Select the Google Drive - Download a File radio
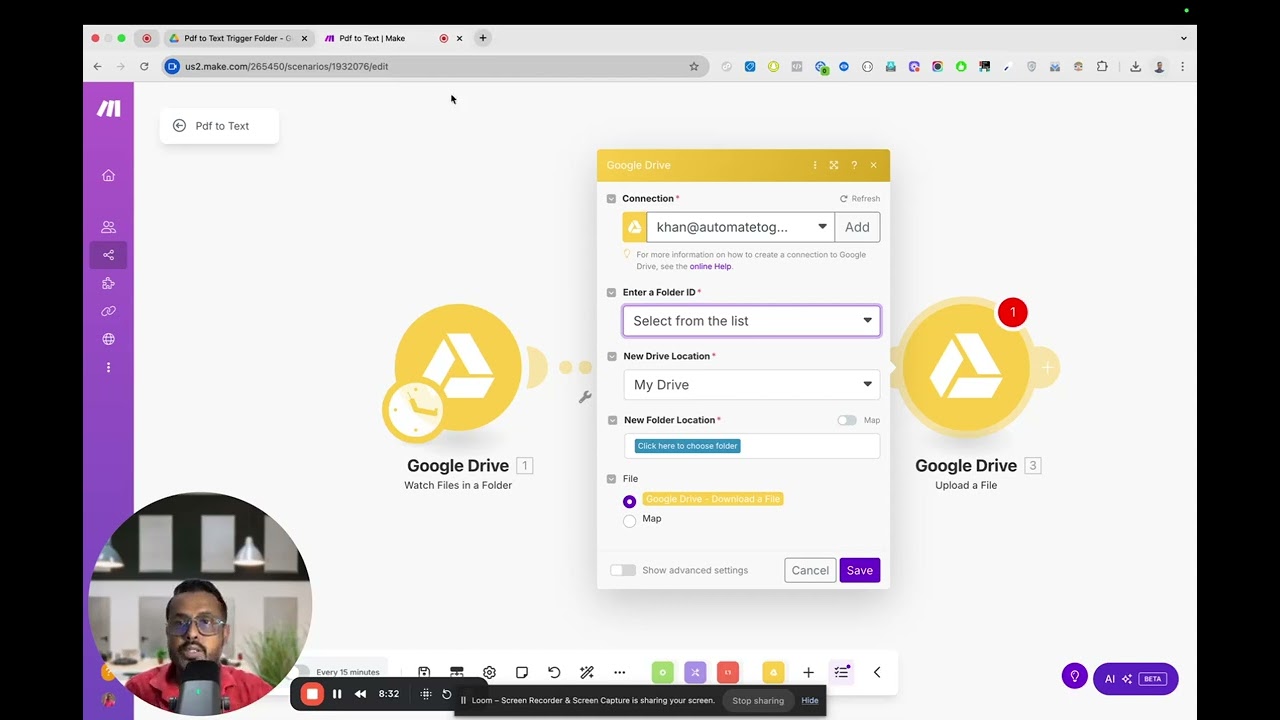The height and width of the screenshot is (720, 1280). click(x=629, y=501)
